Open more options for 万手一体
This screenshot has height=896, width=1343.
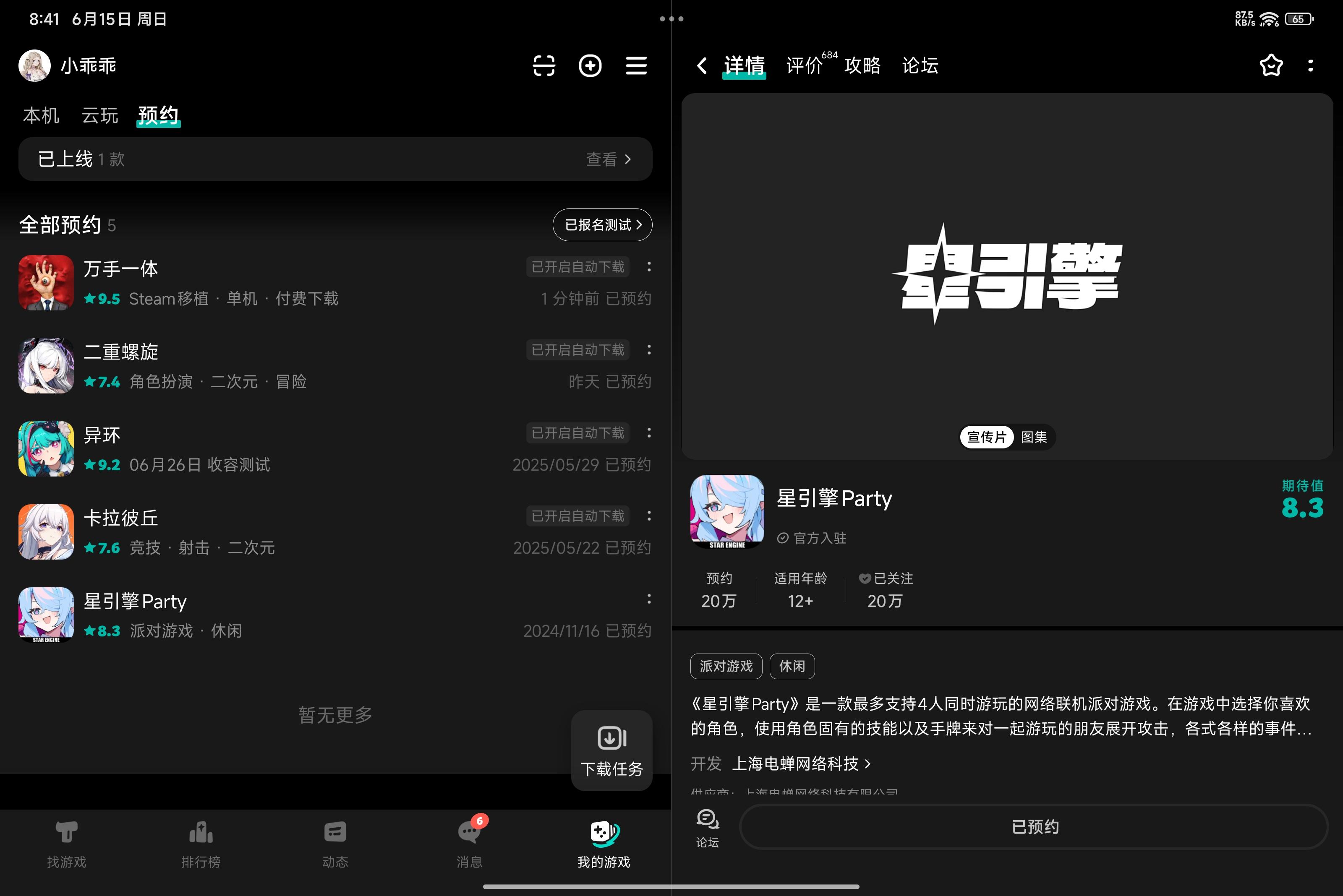click(649, 267)
